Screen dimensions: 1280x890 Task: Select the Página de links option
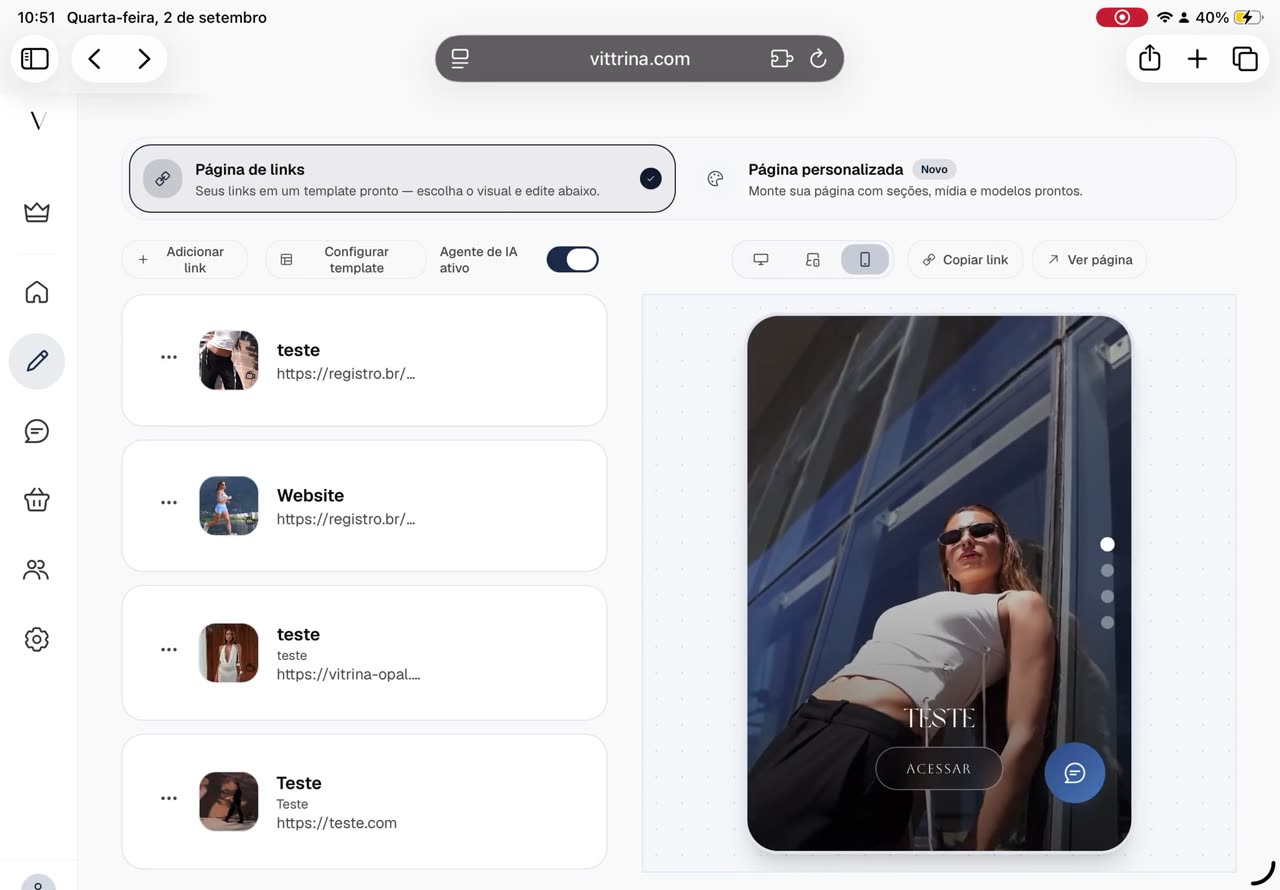[x=402, y=179]
